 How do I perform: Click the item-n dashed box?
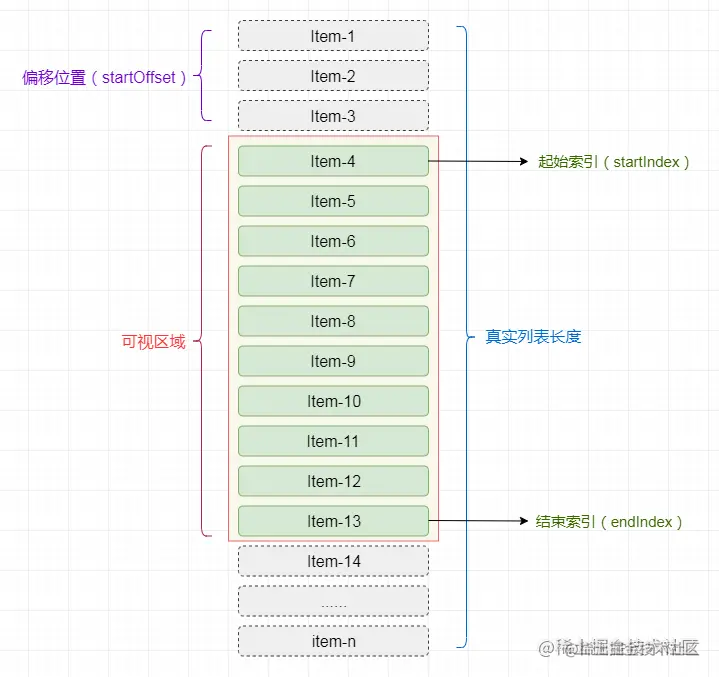click(x=333, y=641)
